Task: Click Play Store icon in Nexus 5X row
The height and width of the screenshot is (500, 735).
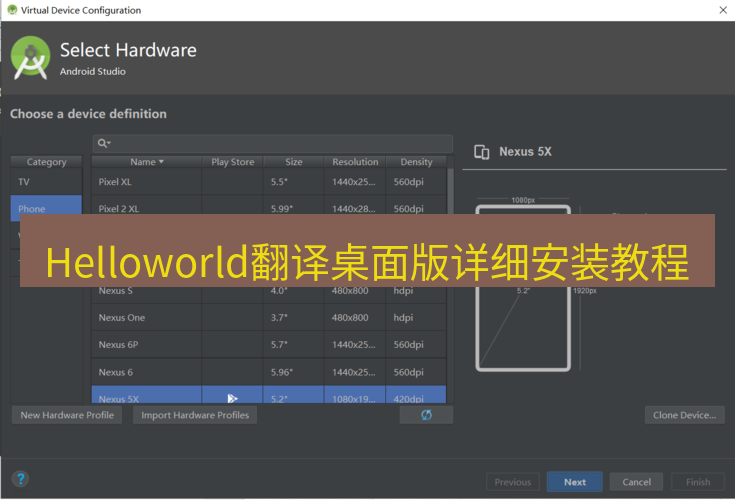Action: coord(232,398)
